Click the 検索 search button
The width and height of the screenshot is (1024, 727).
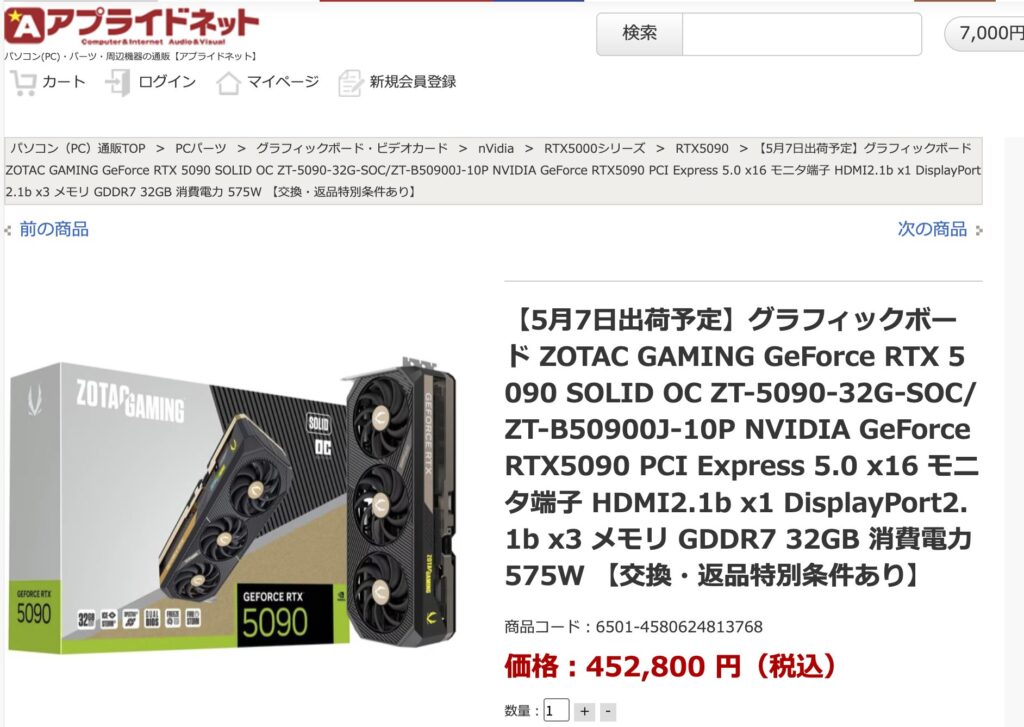point(639,33)
